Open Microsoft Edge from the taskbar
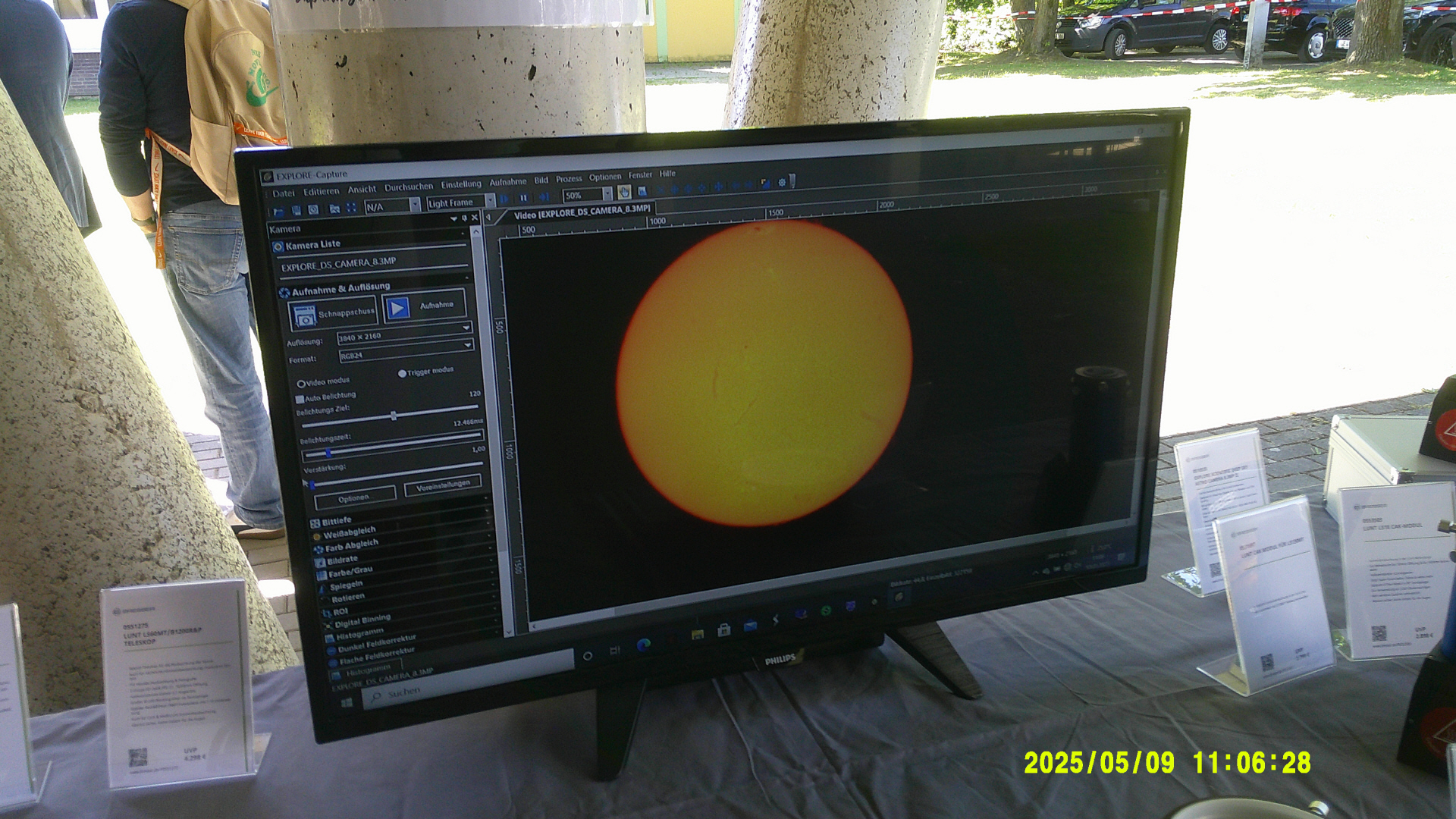1456x819 pixels. [644, 645]
